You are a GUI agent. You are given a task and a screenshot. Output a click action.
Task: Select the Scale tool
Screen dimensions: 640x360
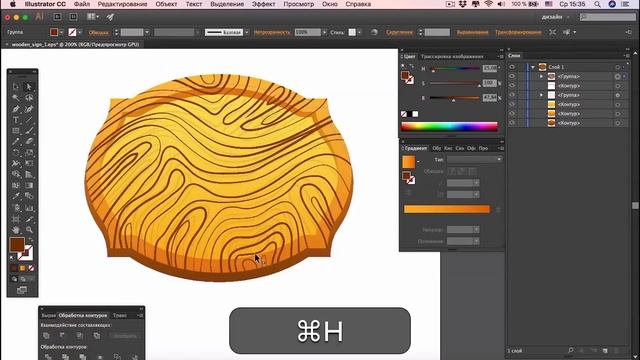tap(29, 153)
